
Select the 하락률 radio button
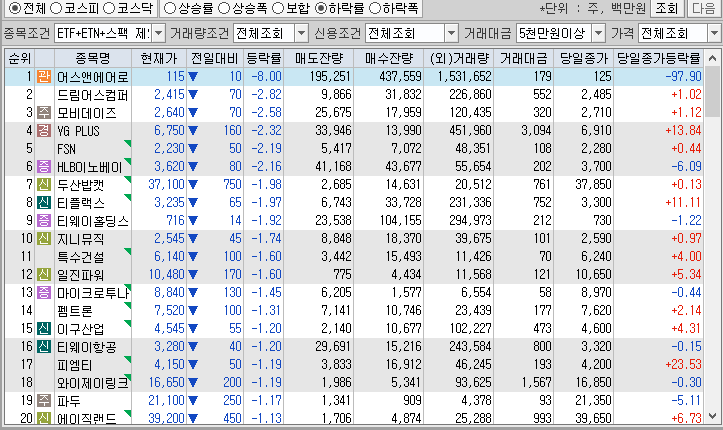coord(320,8)
